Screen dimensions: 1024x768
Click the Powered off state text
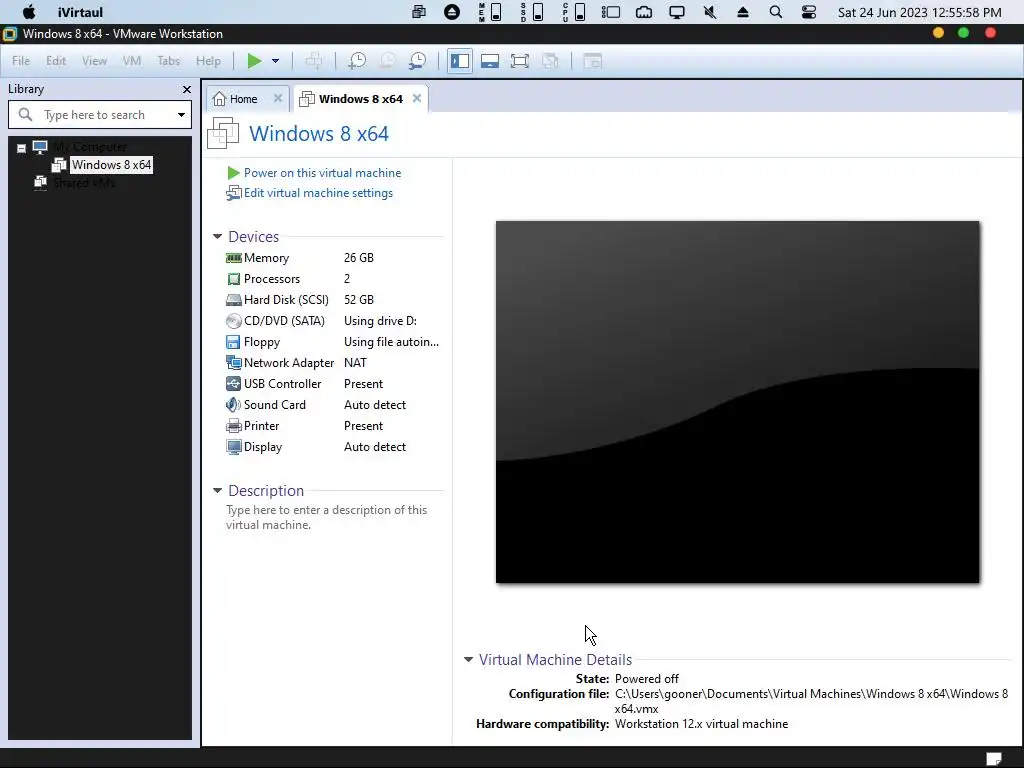(647, 679)
